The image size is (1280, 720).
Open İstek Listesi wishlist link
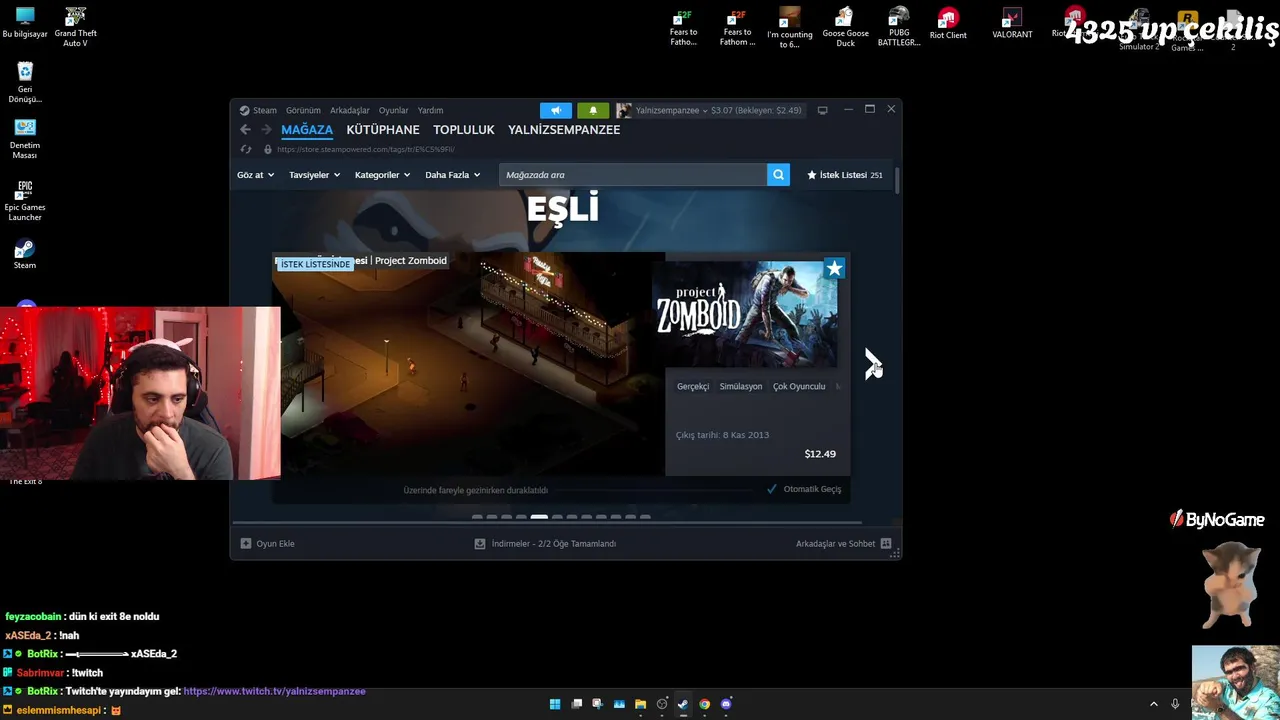coord(844,175)
